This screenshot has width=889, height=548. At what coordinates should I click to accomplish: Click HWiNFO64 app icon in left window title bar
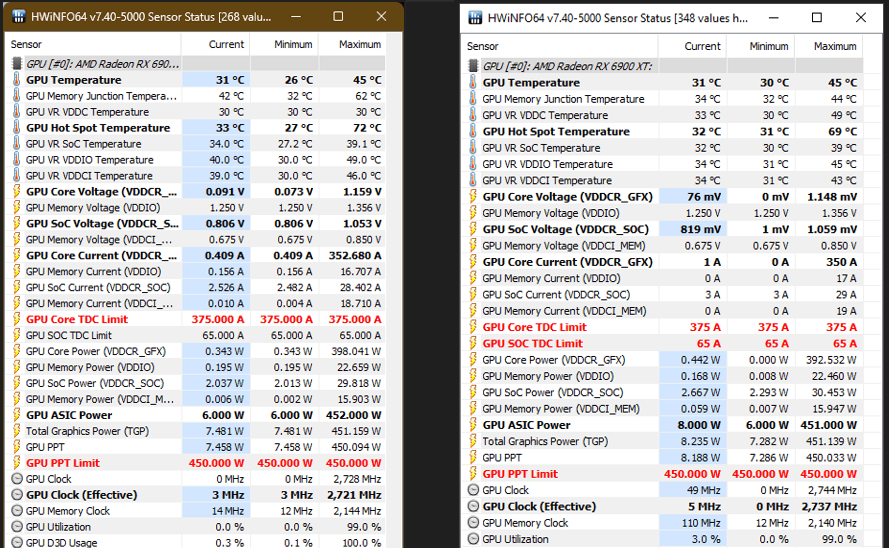(x=19, y=16)
